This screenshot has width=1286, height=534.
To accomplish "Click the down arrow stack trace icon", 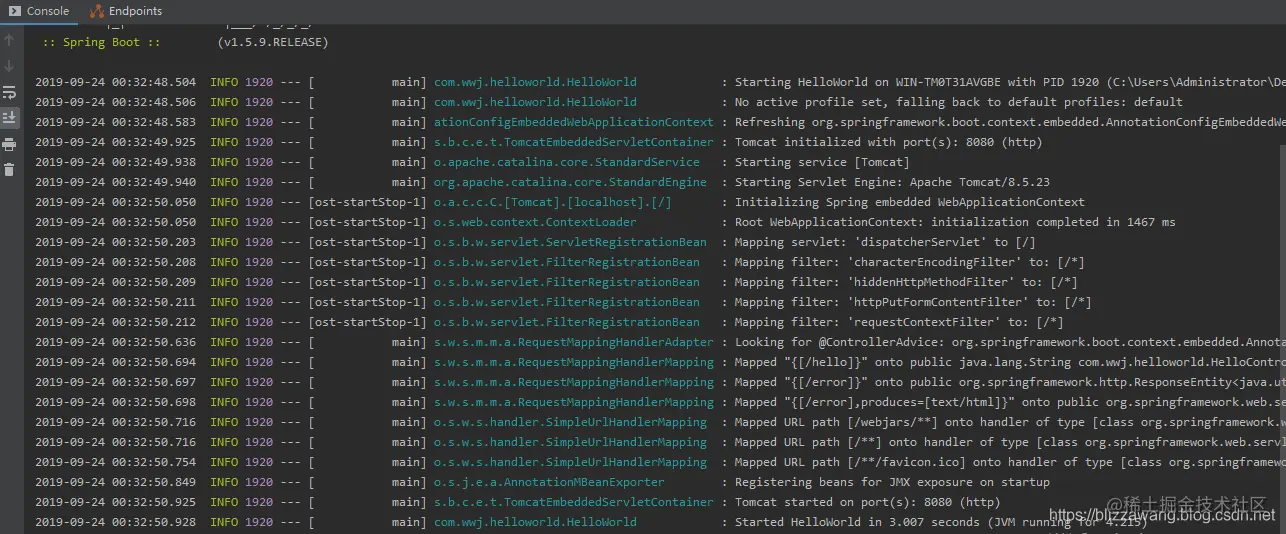I will point(10,66).
